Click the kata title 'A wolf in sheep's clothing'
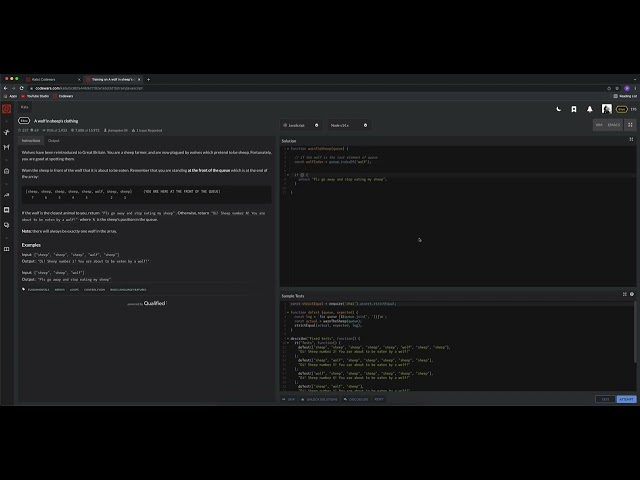This screenshot has width=640, height=480. [56, 121]
